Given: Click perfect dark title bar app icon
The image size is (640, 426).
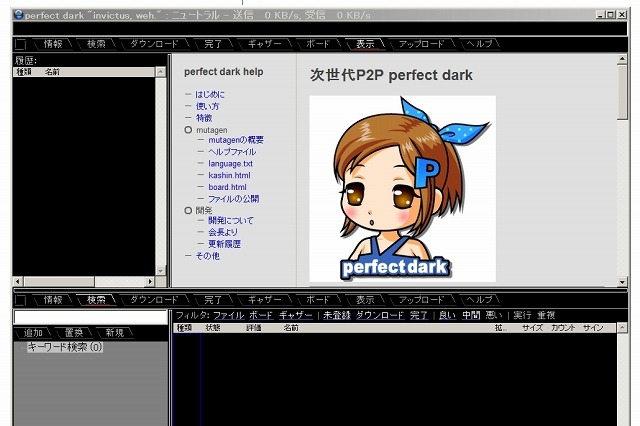Looking at the screenshot, I should pyautogui.click(x=18, y=15).
